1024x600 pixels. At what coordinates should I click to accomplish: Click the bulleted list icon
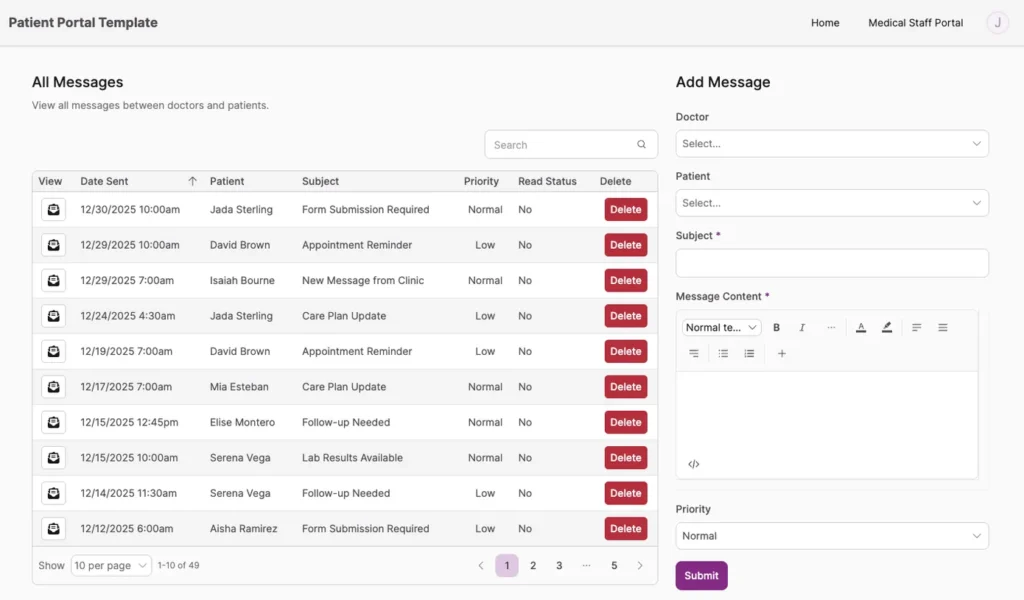tap(723, 353)
